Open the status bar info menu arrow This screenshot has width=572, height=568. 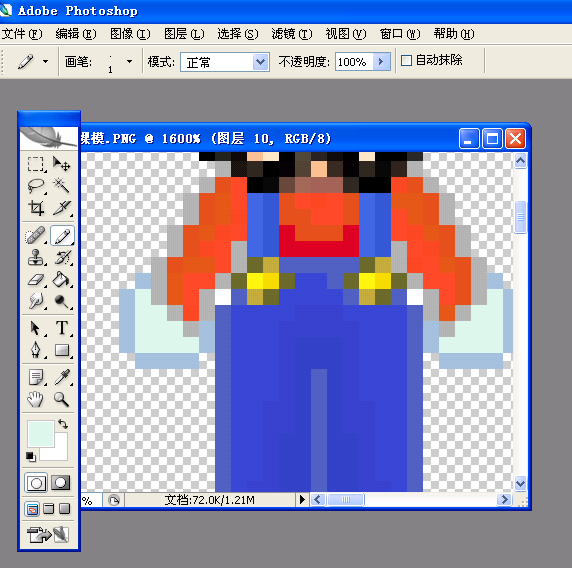click(x=302, y=499)
